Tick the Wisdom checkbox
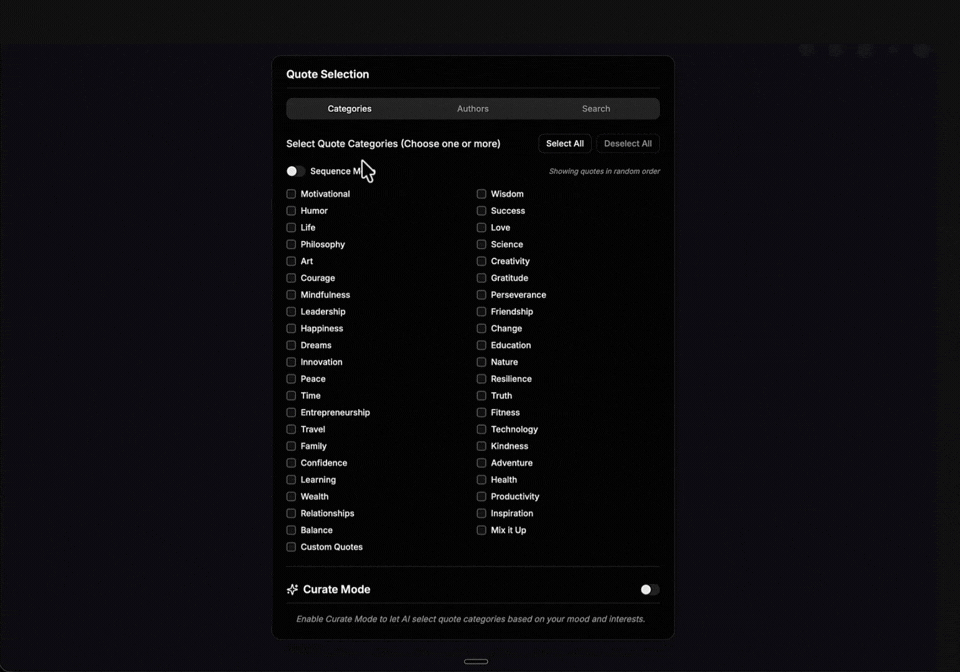 point(481,194)
